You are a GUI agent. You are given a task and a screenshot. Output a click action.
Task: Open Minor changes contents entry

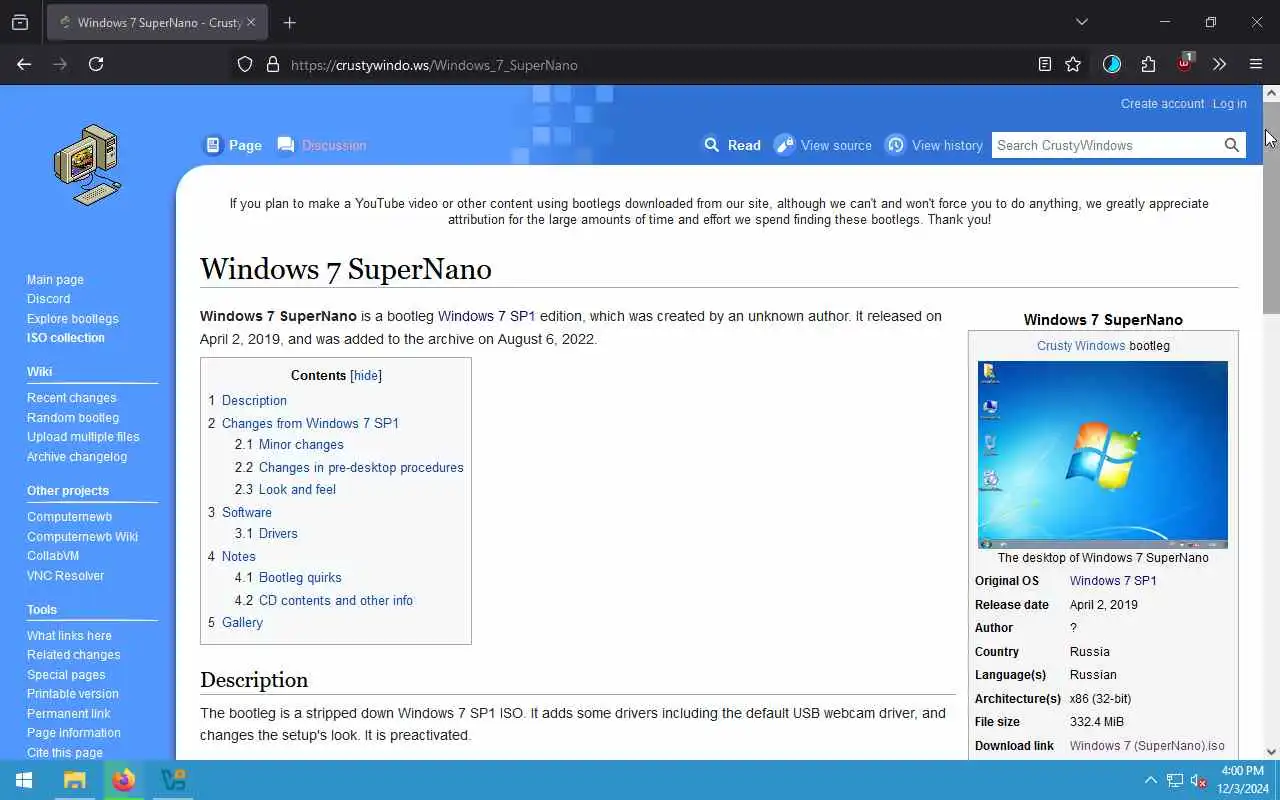pyautogui.click(x=301, y=444)
